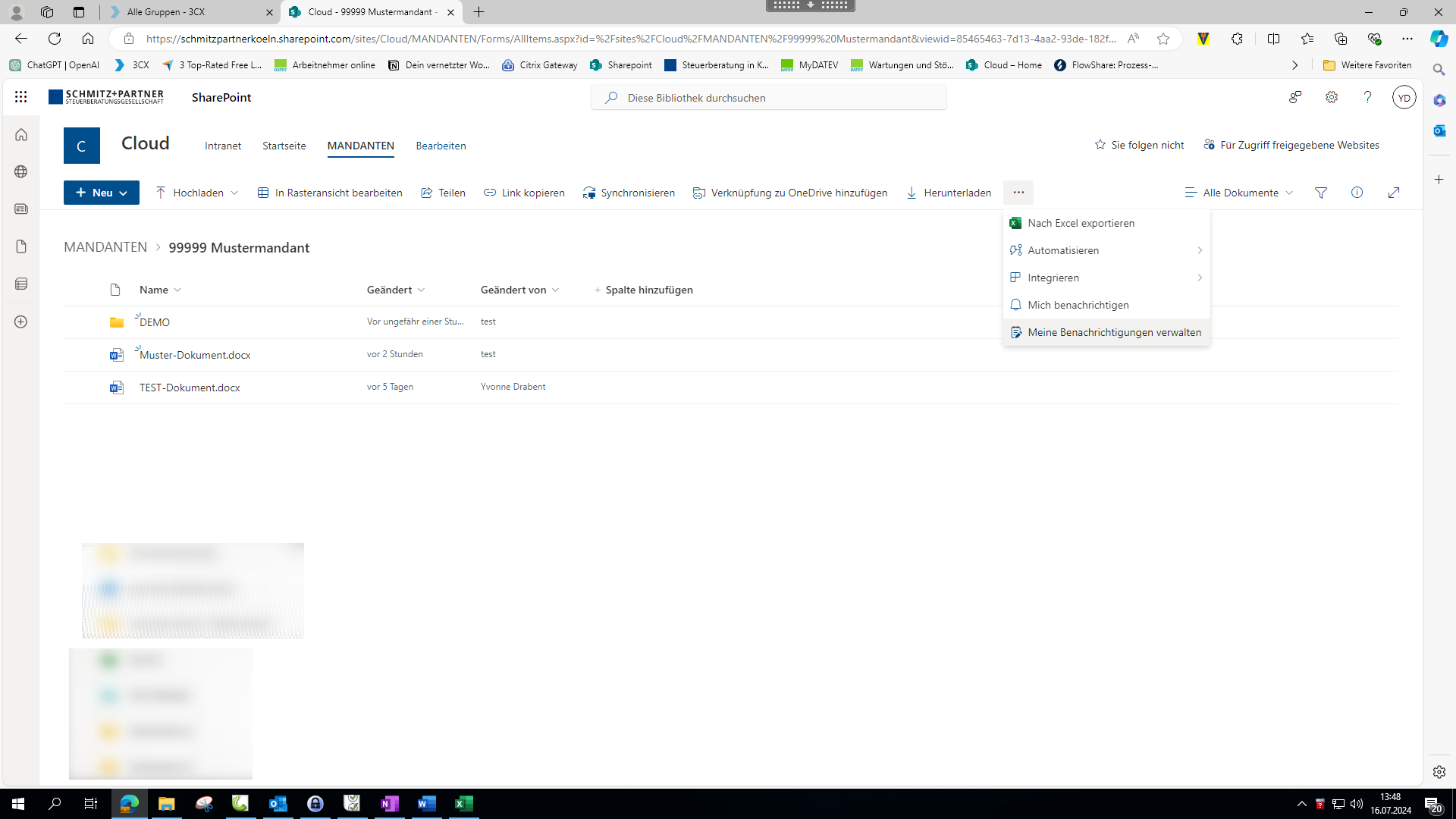Expand the Neu dropdown button

click(x=102, y=193)
